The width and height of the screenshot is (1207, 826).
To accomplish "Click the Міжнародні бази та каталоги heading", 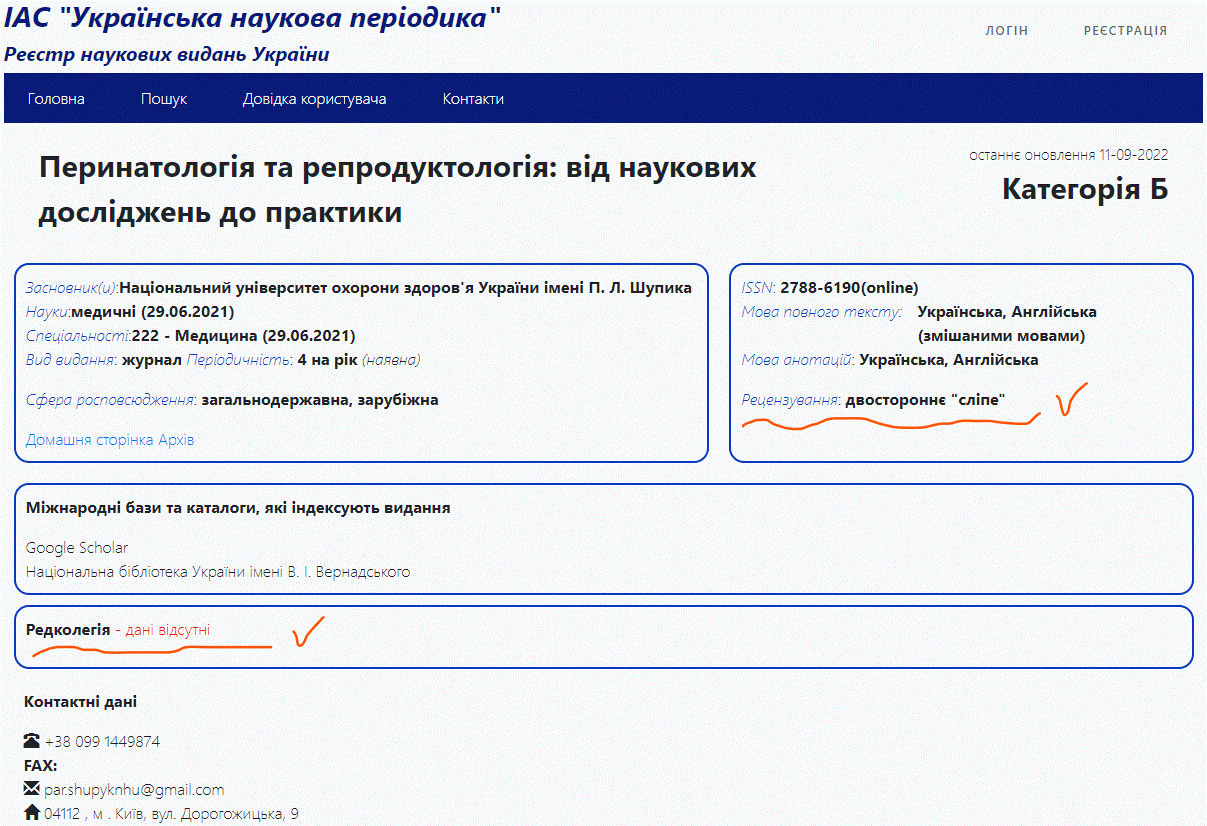I will 238,508.
